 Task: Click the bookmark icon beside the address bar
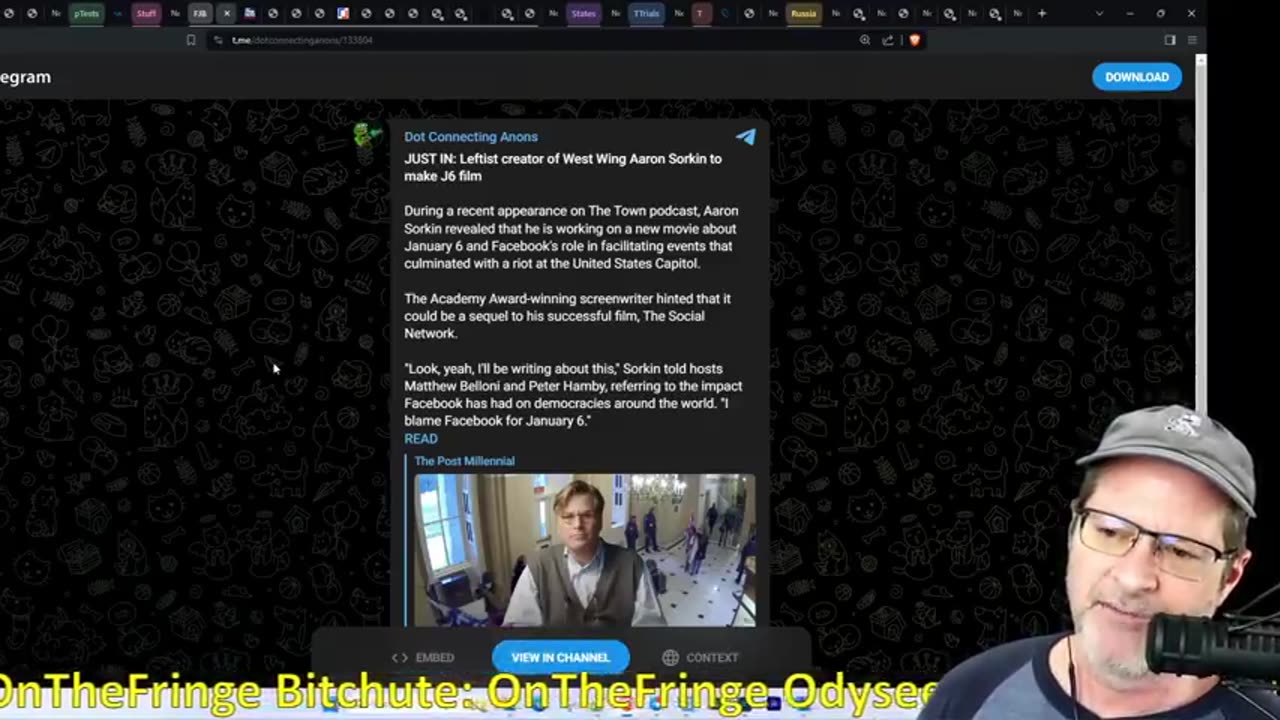[191, 40]
